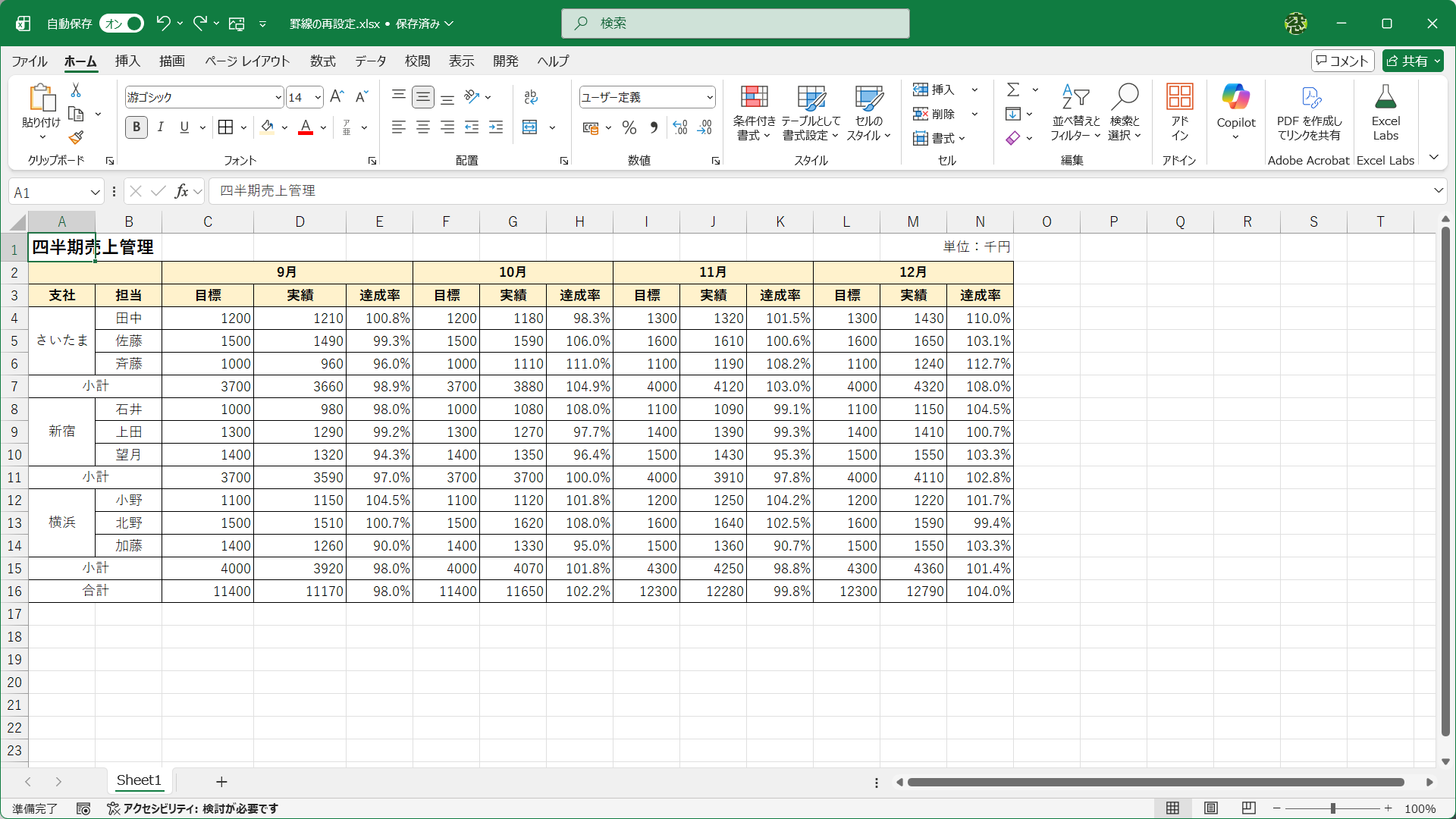Click the Format Painter brush icon
The width and height of the screenshot is (1456, 819).
pos(76,138)
